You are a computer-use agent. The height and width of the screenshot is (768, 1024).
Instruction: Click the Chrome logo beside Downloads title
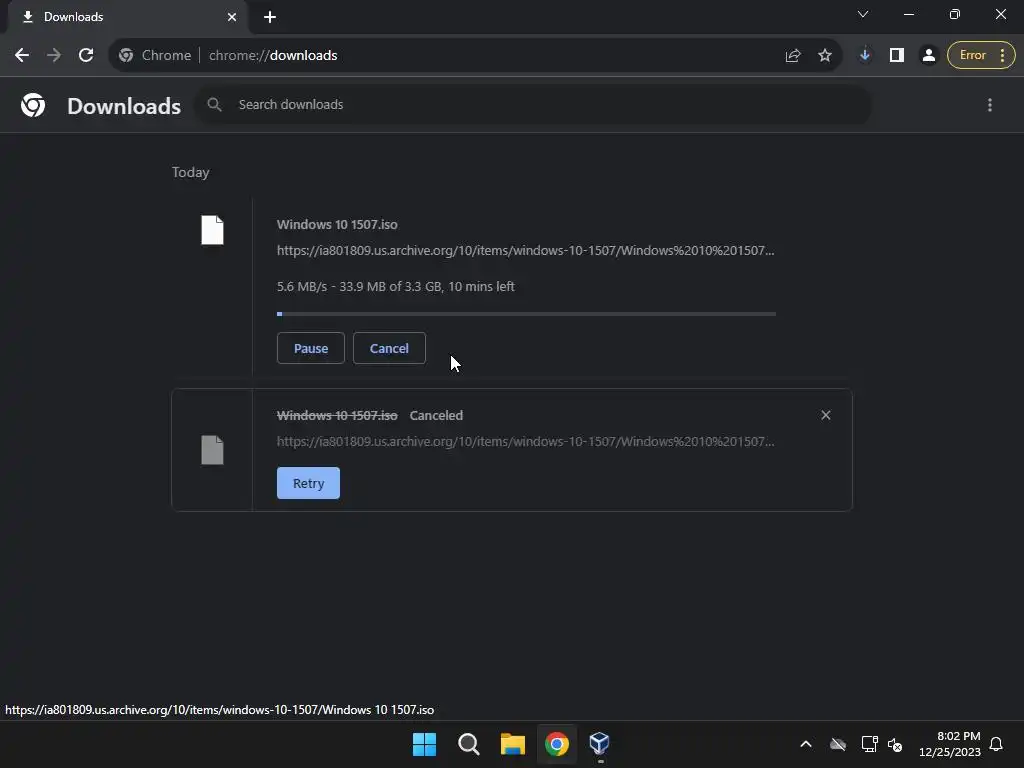pos(33,105)
